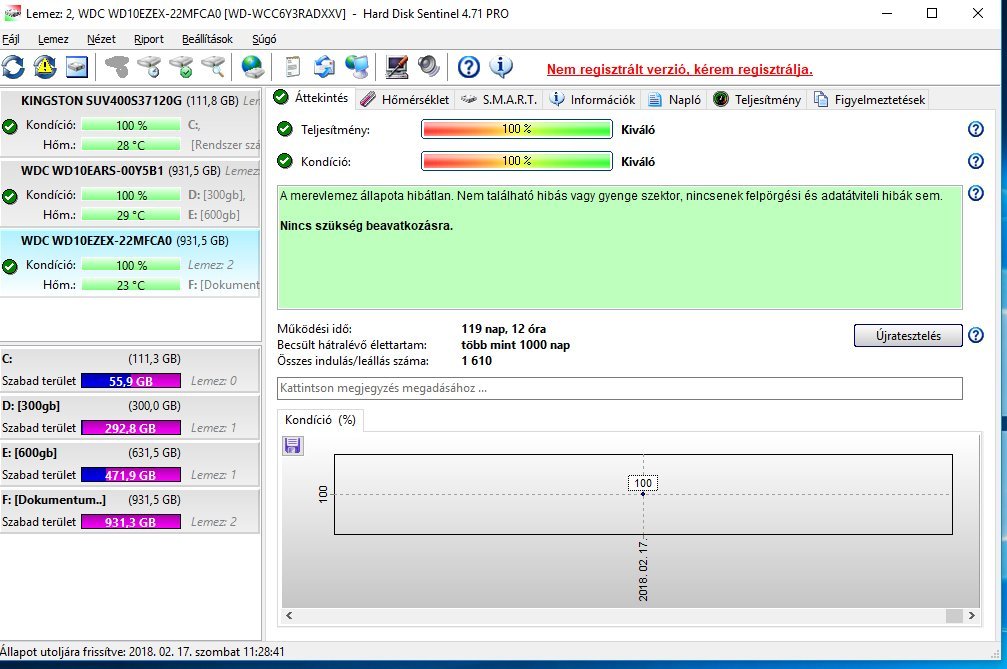Open the Információk tab

pos(593,100)
